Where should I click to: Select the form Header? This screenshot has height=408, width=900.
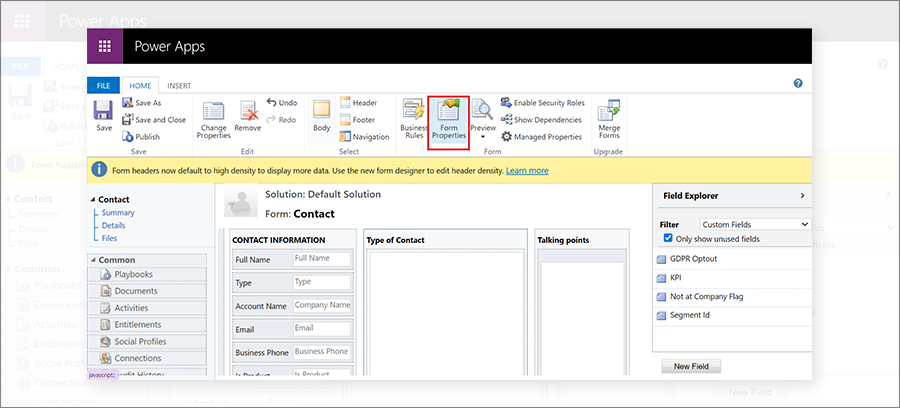(x=359, y=103)
